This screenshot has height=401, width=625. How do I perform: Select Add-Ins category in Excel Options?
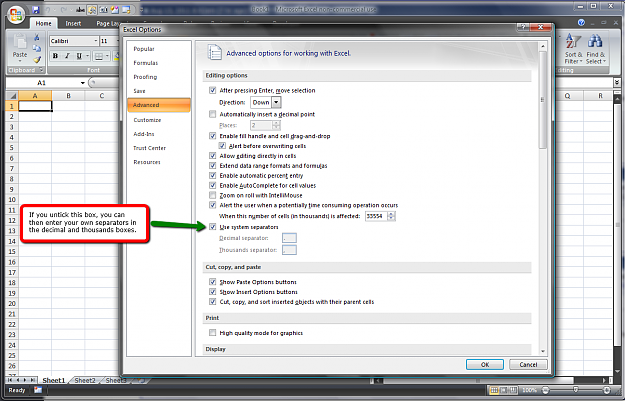click(144, 134)
